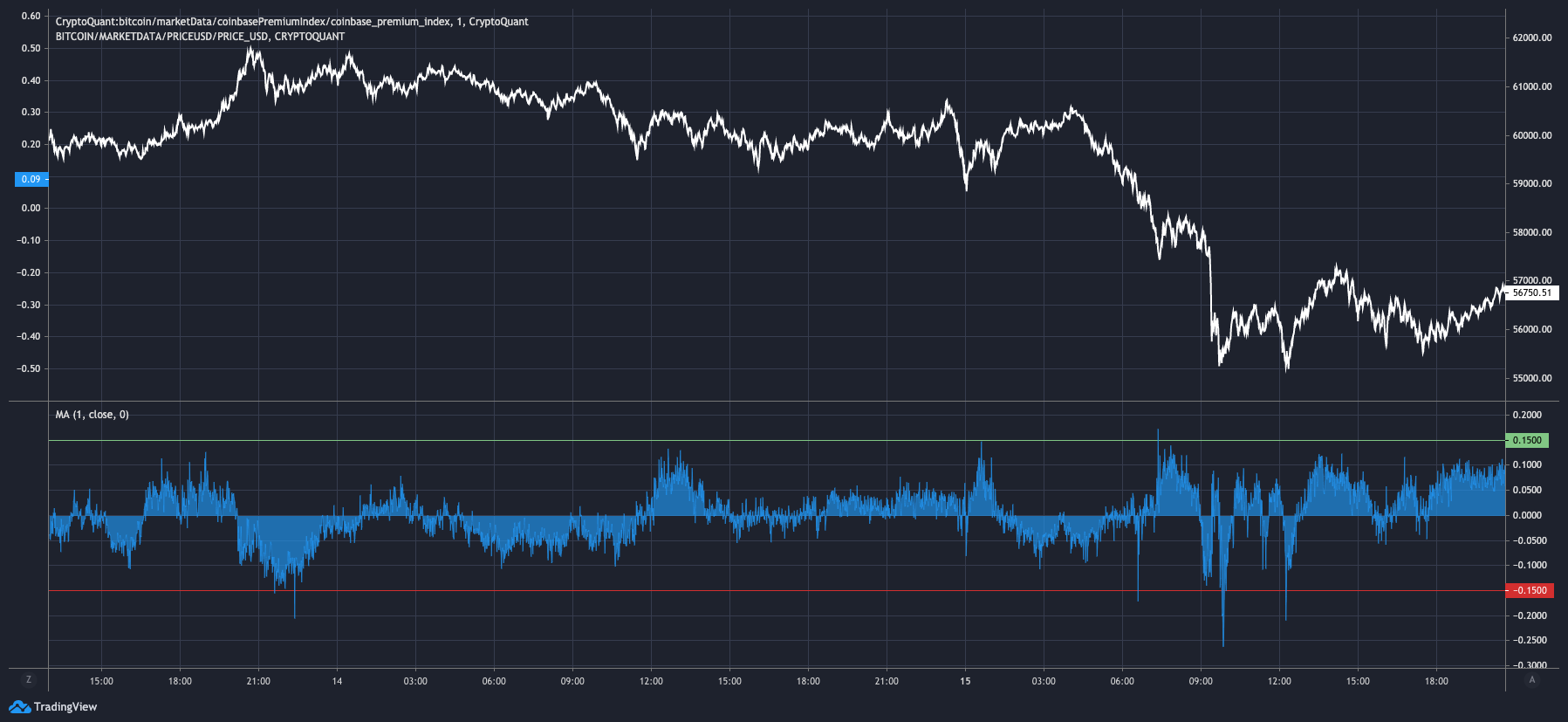Select the 56750.51 current price label
This screenshot has height=722, width=1568.
pos(1532,293)
